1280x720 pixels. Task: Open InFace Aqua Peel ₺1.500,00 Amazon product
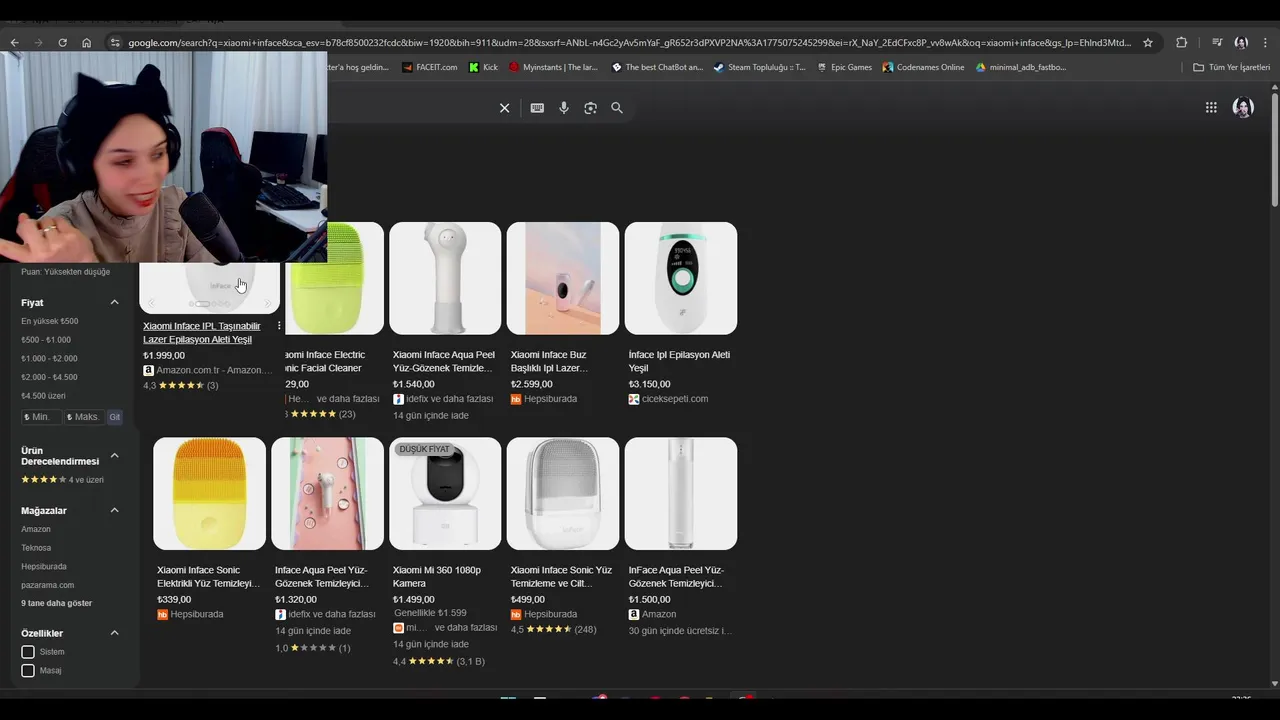pos(681,494)
